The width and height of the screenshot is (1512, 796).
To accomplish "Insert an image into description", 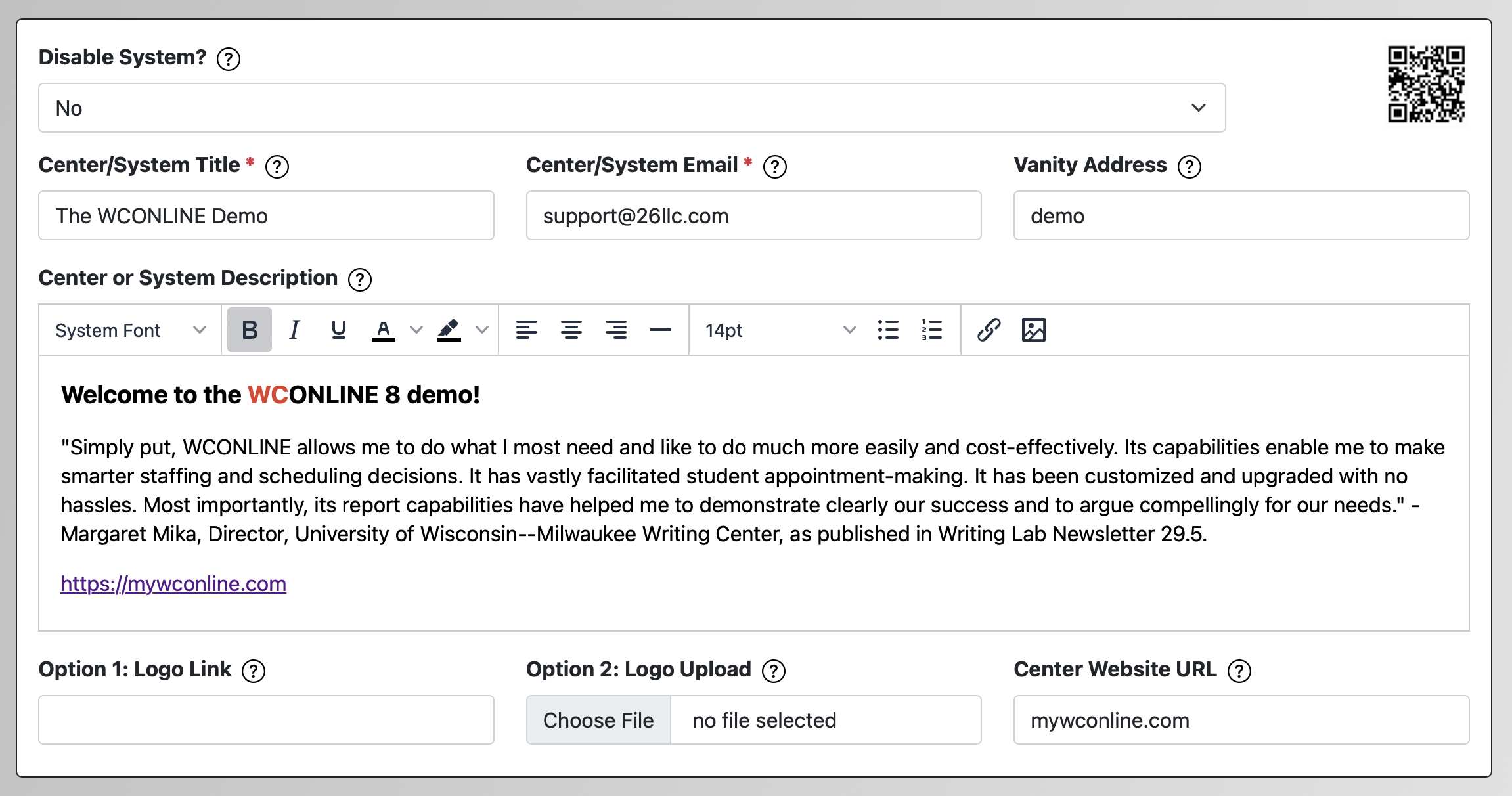I will pos(1033,330).
